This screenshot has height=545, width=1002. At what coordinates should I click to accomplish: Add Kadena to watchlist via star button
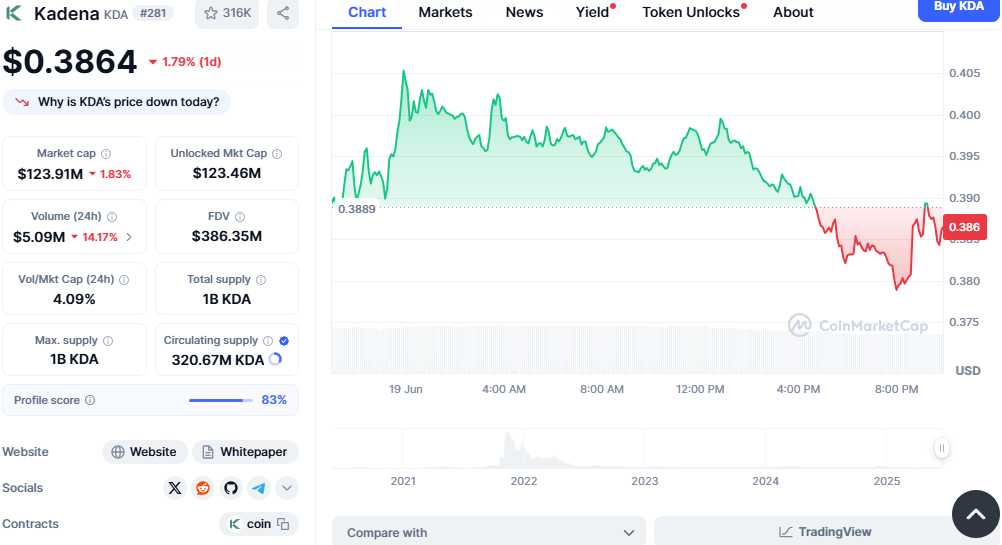click(227, 13)
